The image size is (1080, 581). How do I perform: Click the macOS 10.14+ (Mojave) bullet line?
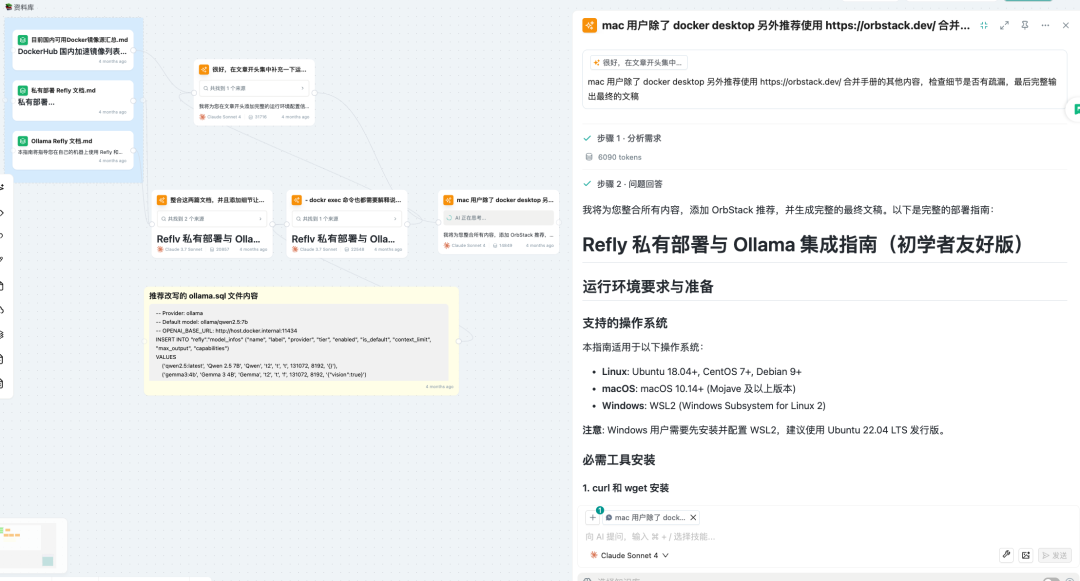point(698,388)
